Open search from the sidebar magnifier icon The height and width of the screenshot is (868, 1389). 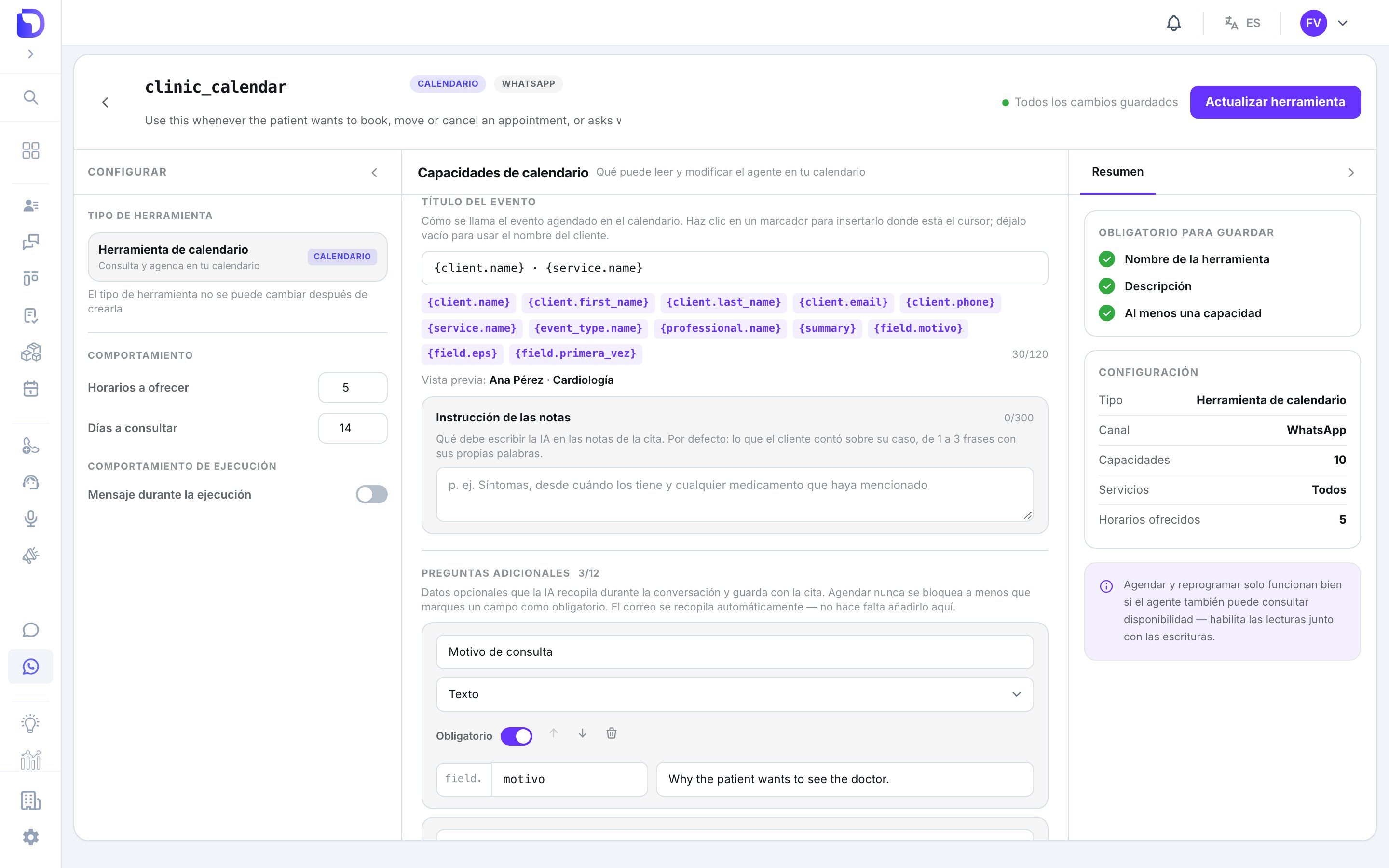click(x=31, y=97)
